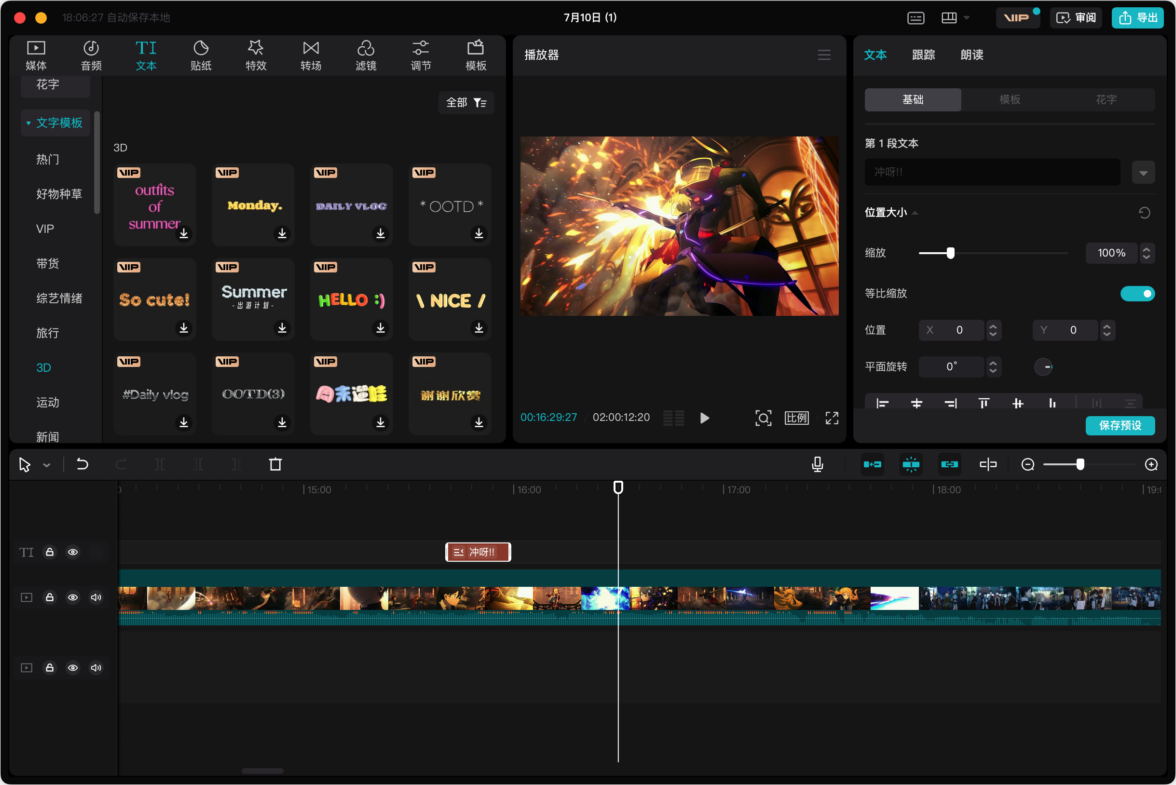Select the 花字 sub-tab in text panel
This screenshot has height=785, width=1176.
tap(1106, 100)
